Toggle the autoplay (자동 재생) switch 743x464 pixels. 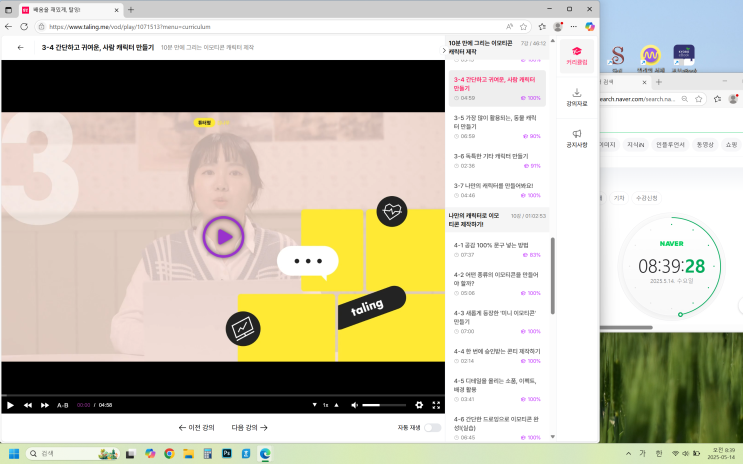(432, 428)
